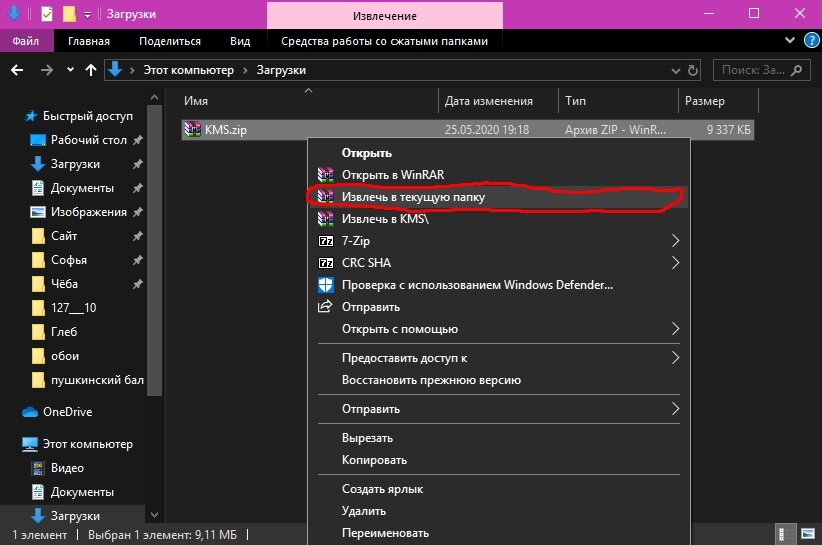Switch to the Главная ribbon tab
The width and height of the screenshot is (822, 545).
click(89, 41)
